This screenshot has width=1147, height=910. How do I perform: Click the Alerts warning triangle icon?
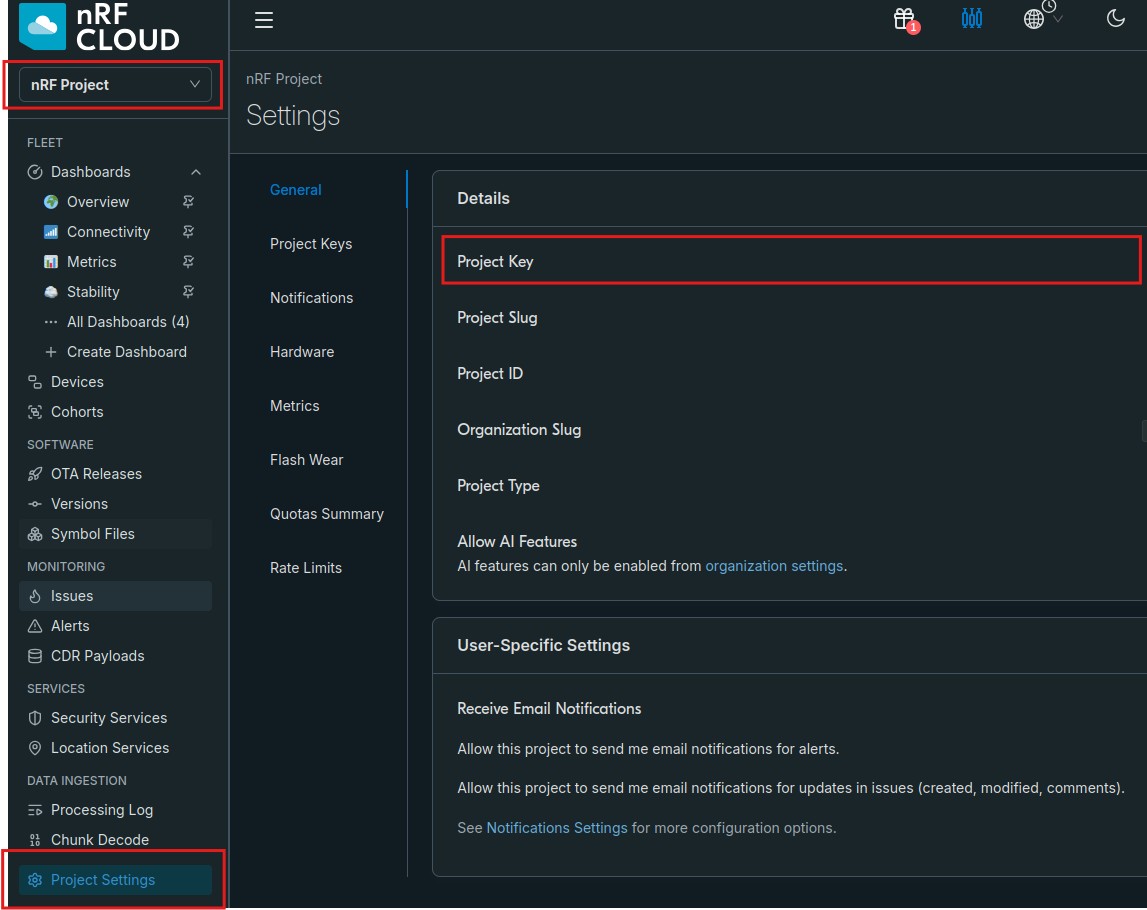click(x=34, y=626)
